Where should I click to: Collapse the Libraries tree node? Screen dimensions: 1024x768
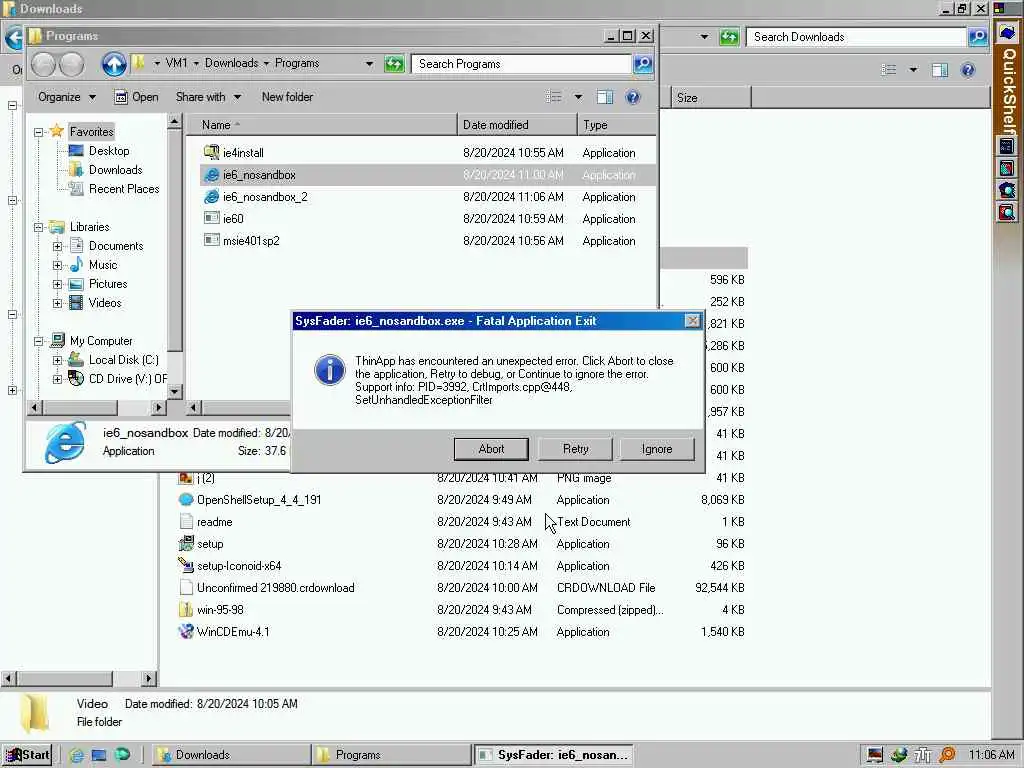click(x=39, y=227)
